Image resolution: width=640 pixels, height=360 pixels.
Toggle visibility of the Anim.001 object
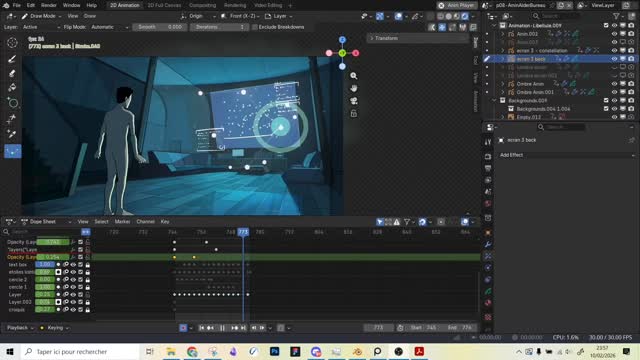[614, 34]
